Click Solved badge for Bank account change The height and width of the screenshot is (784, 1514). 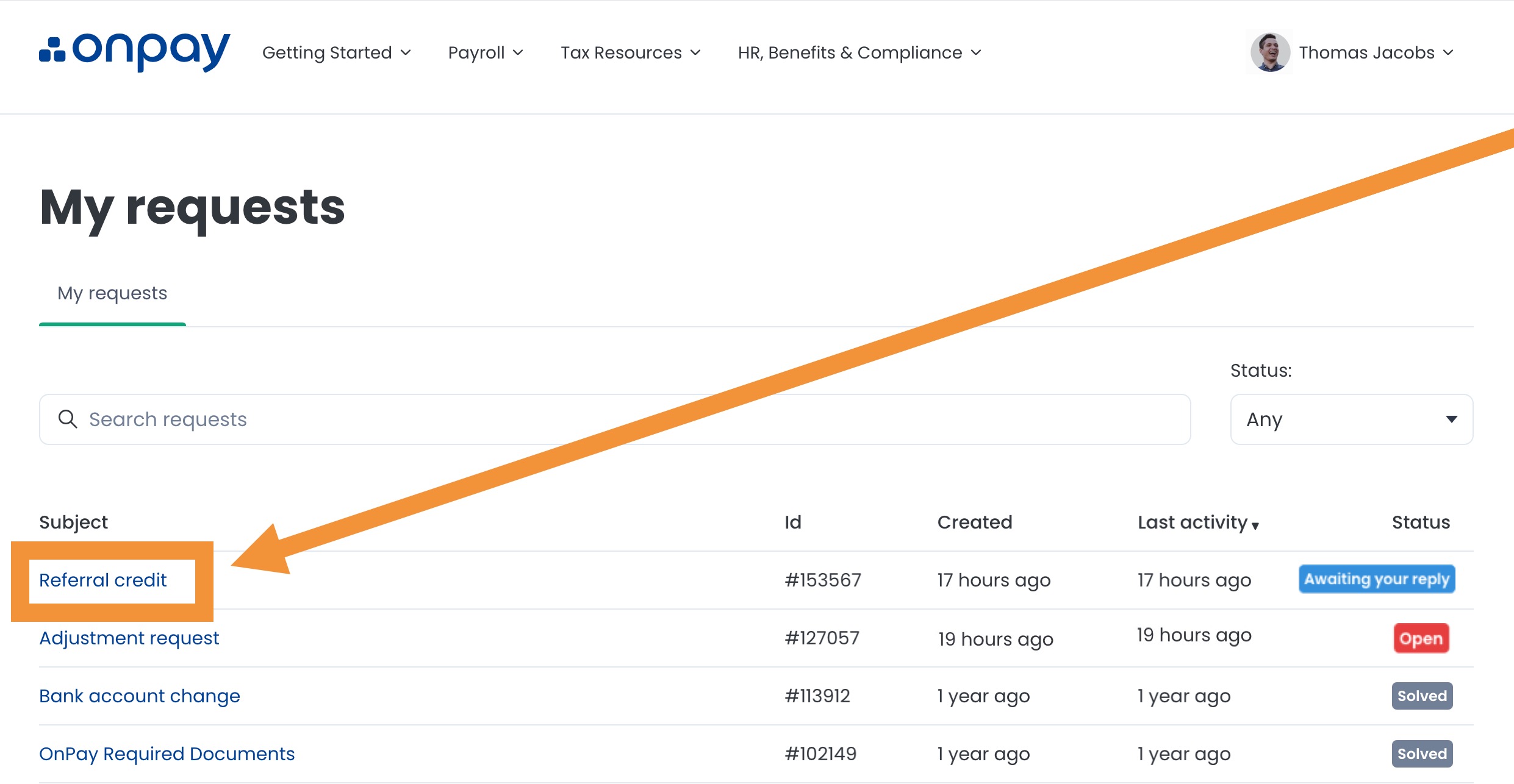pyautogui.click(x=1422, y=696)
